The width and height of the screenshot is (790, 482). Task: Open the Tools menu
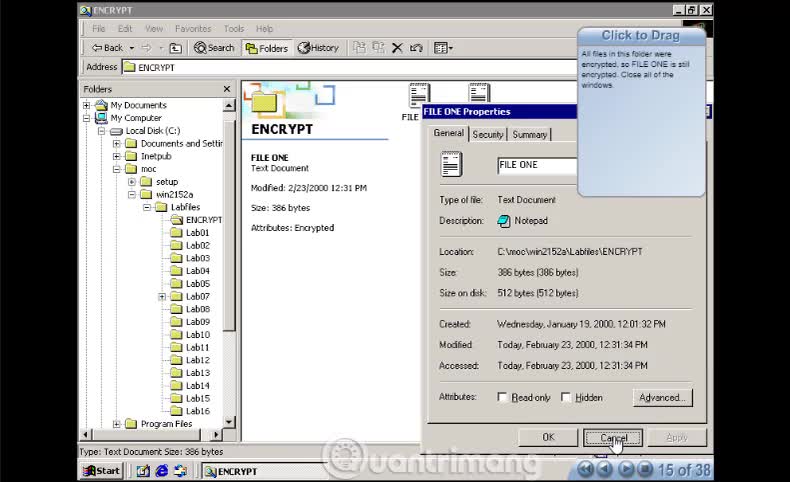pyautogui.click(x=234, y=29)
